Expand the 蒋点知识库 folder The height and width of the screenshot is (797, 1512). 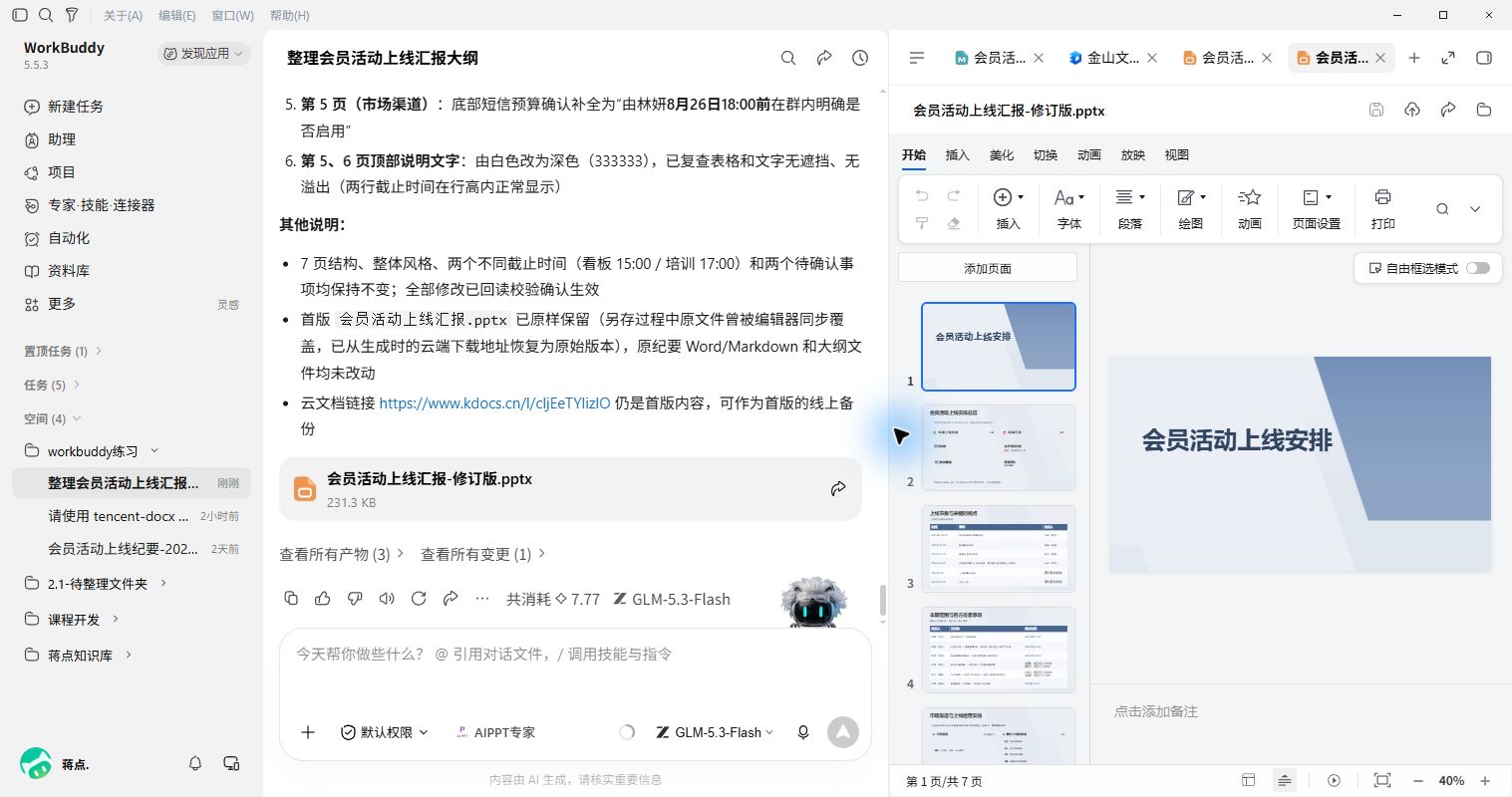129,655
